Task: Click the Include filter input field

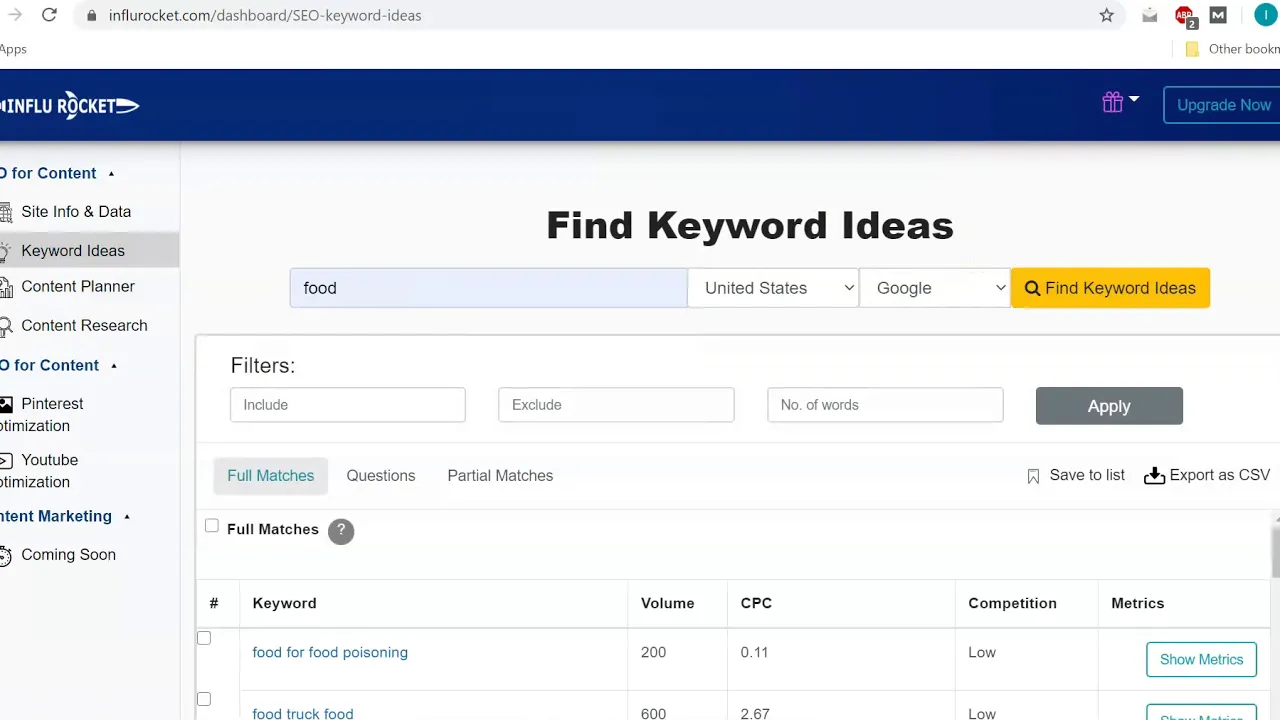Action: pos(348,405)
